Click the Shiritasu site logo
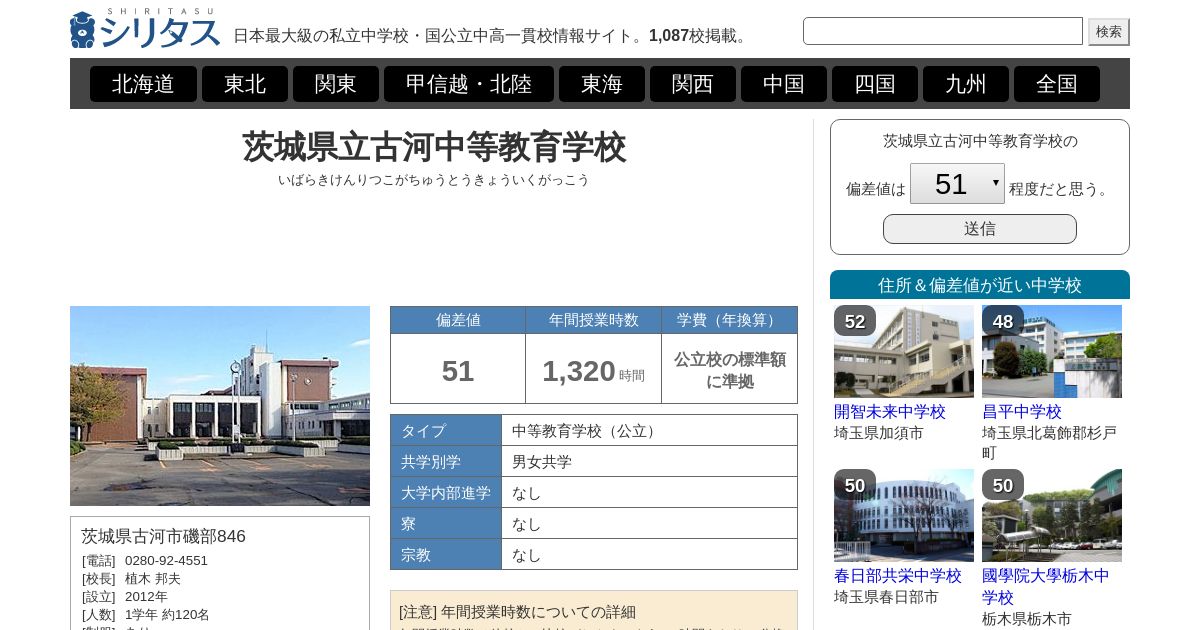 point(145,28)
